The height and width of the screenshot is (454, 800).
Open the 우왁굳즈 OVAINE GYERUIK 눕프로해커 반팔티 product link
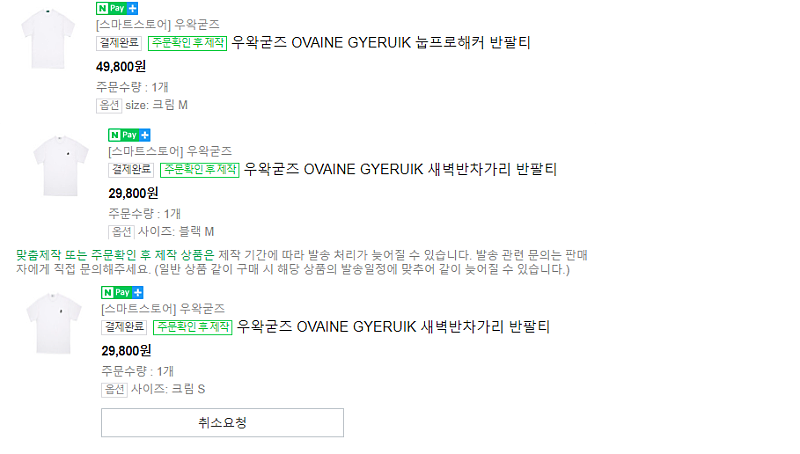(381, 43)
